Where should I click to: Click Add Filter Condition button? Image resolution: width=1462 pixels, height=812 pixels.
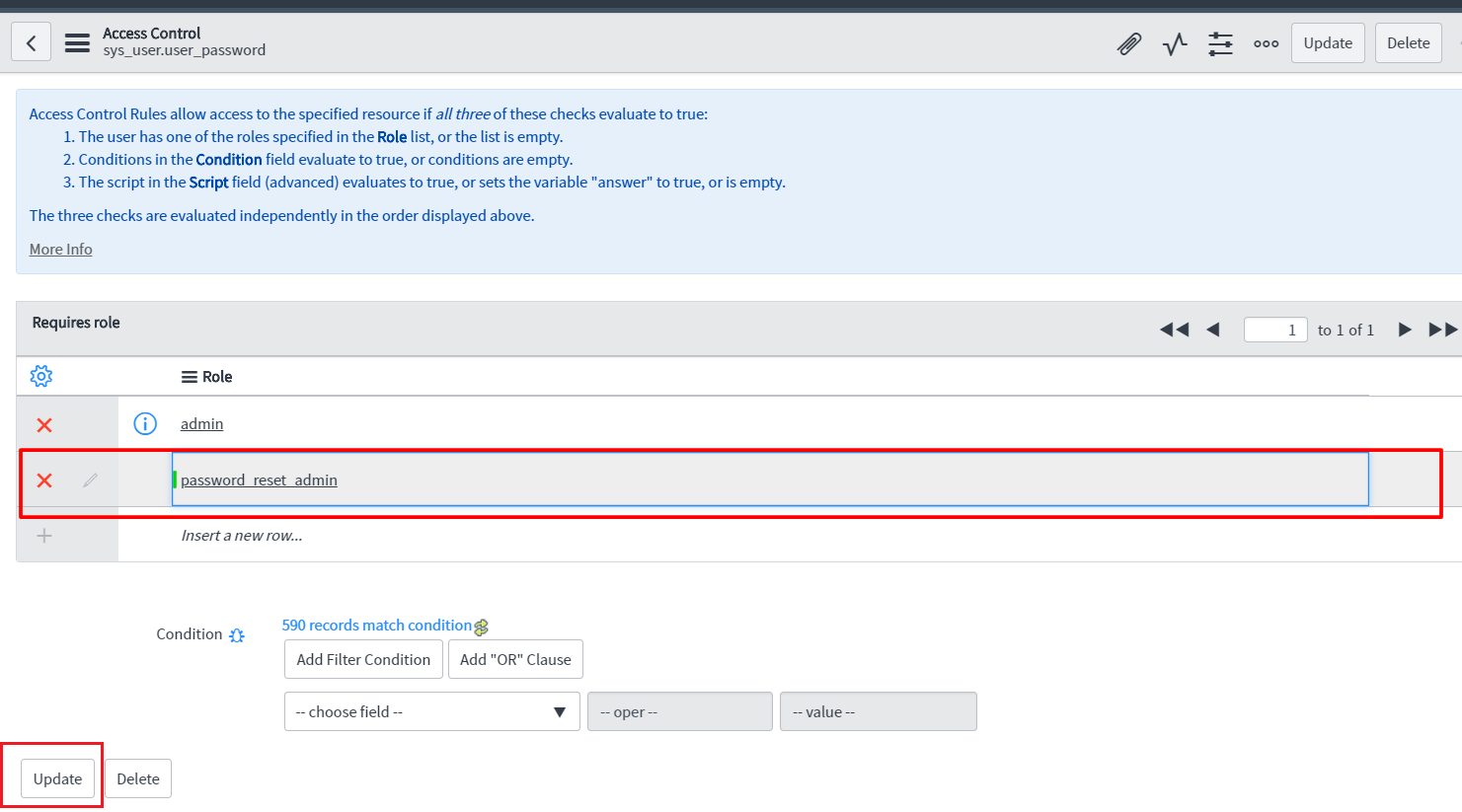pos(363,659)
